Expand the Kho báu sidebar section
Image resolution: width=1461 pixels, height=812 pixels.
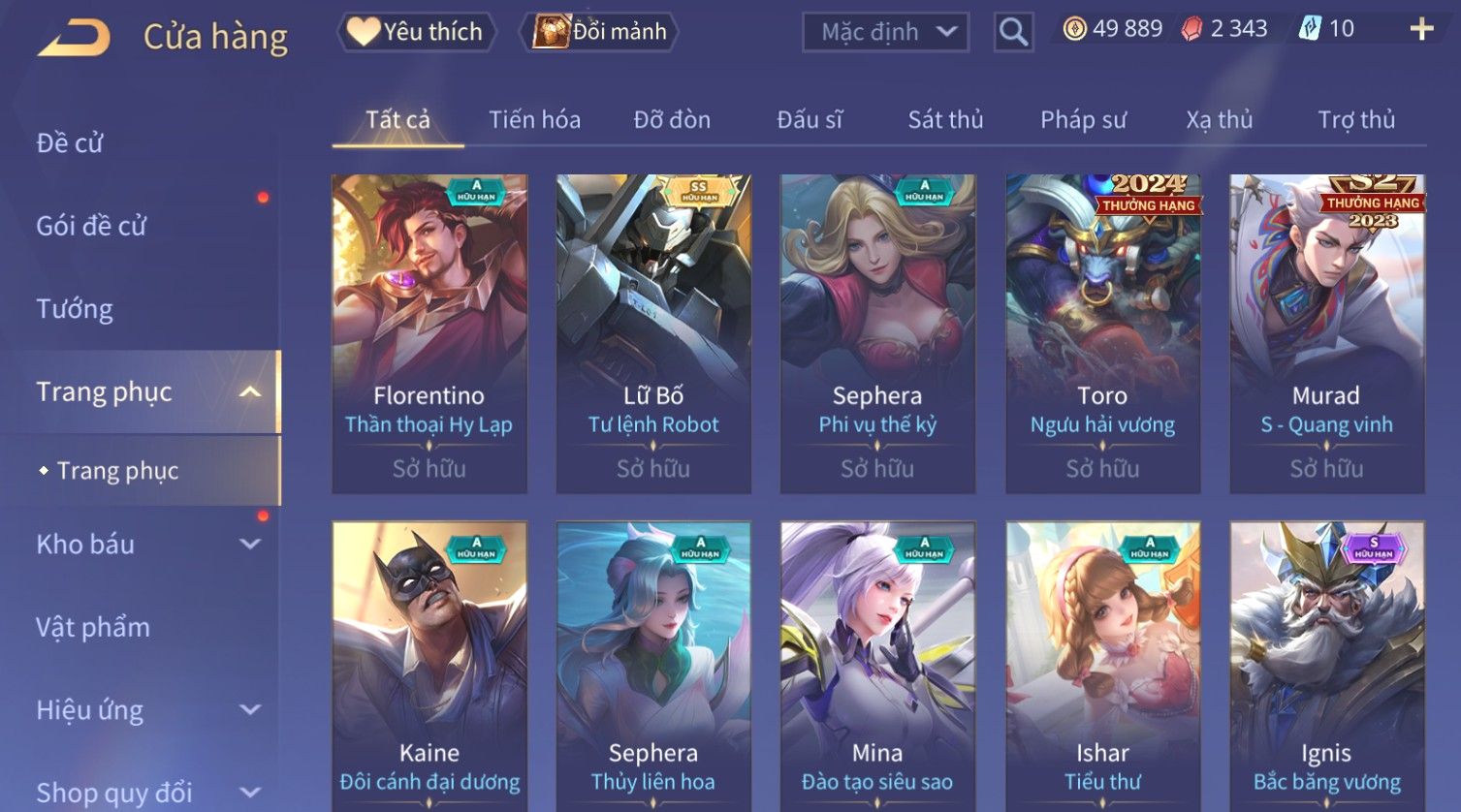250,545
